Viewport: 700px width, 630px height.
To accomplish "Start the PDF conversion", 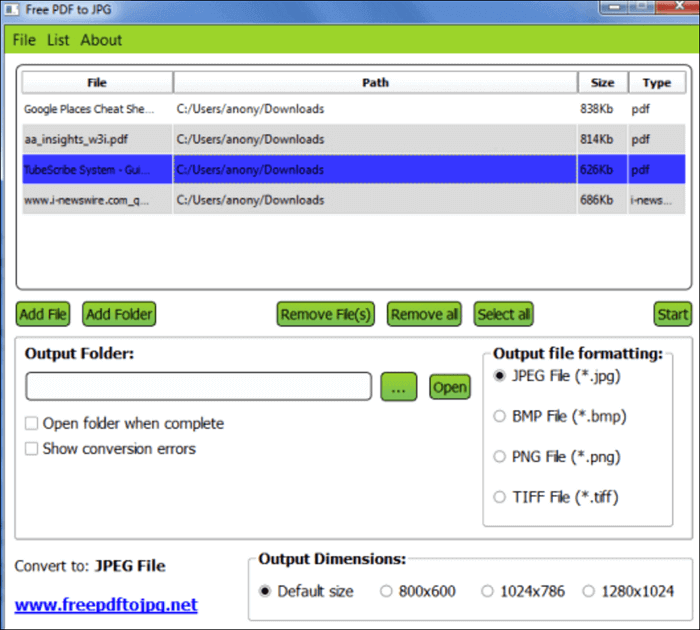I will (672, 314).
